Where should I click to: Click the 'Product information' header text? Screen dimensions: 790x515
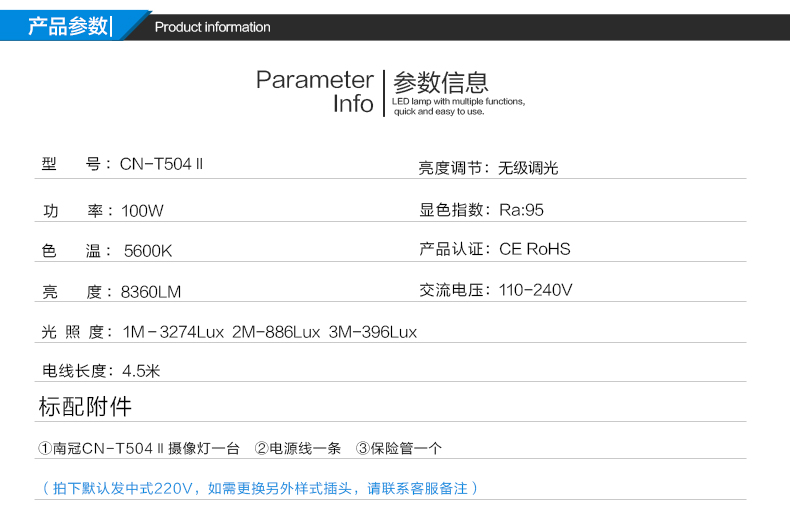pos(212,27)
